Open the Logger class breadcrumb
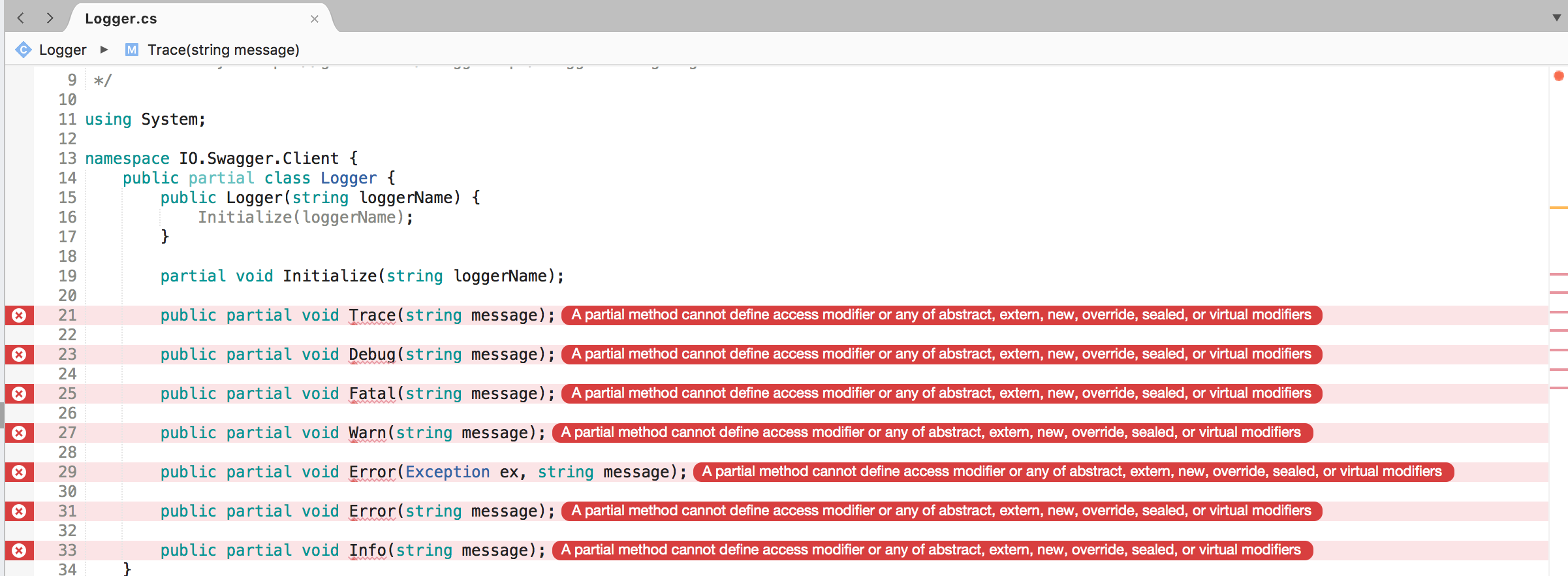Screen dimensions: 1568x576 tap(63, 50)
